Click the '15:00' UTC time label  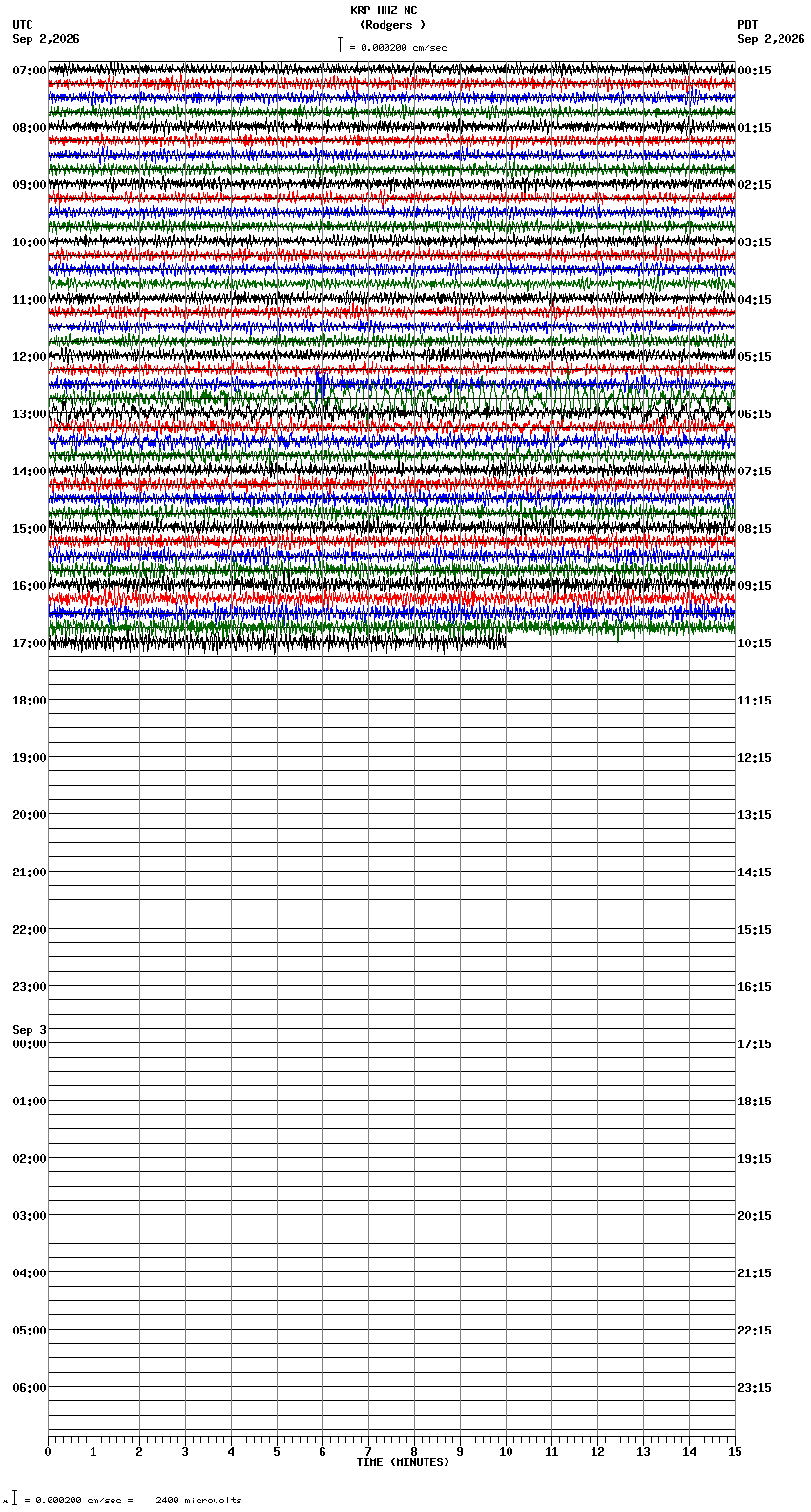click(x=30, y=529)
